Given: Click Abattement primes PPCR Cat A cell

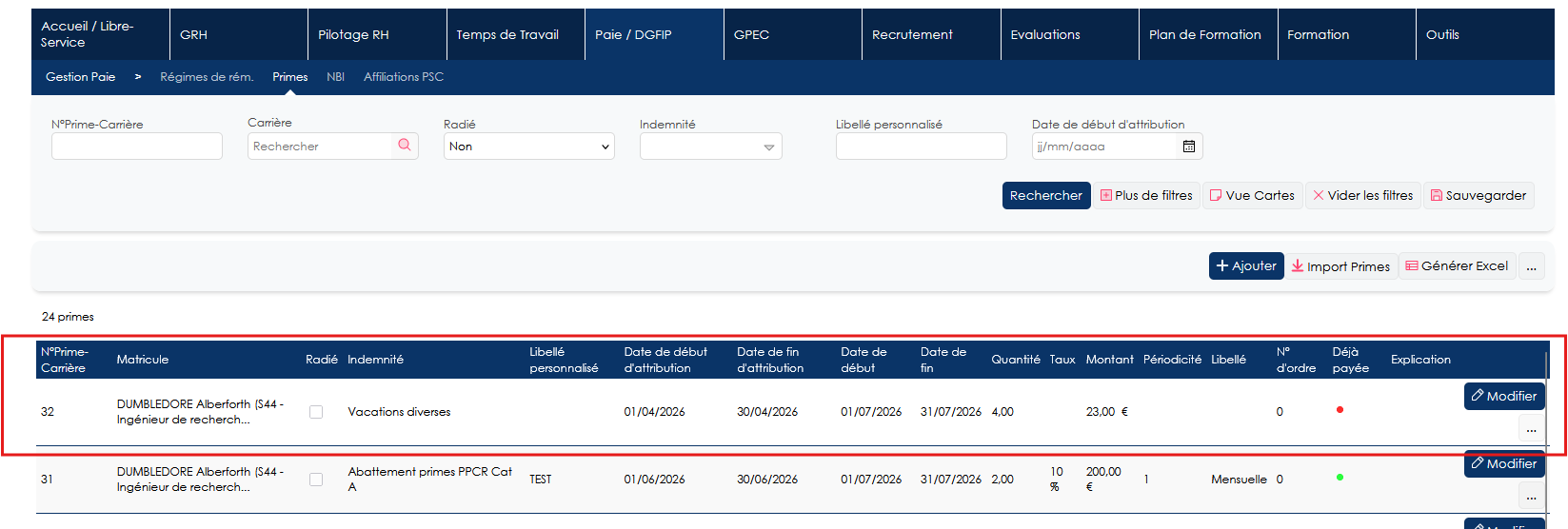Looking at the screenshot, I should click(430, 479).
